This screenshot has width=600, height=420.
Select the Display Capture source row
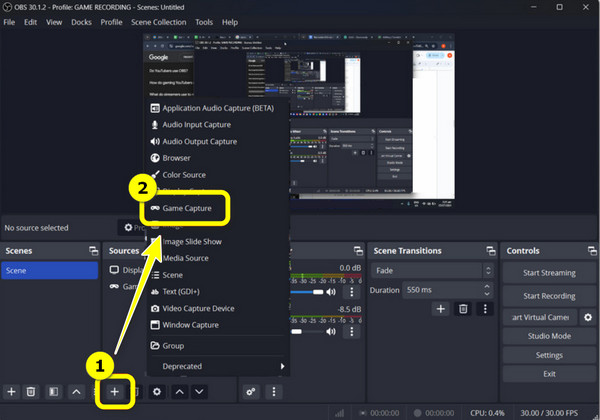(126, 270)
